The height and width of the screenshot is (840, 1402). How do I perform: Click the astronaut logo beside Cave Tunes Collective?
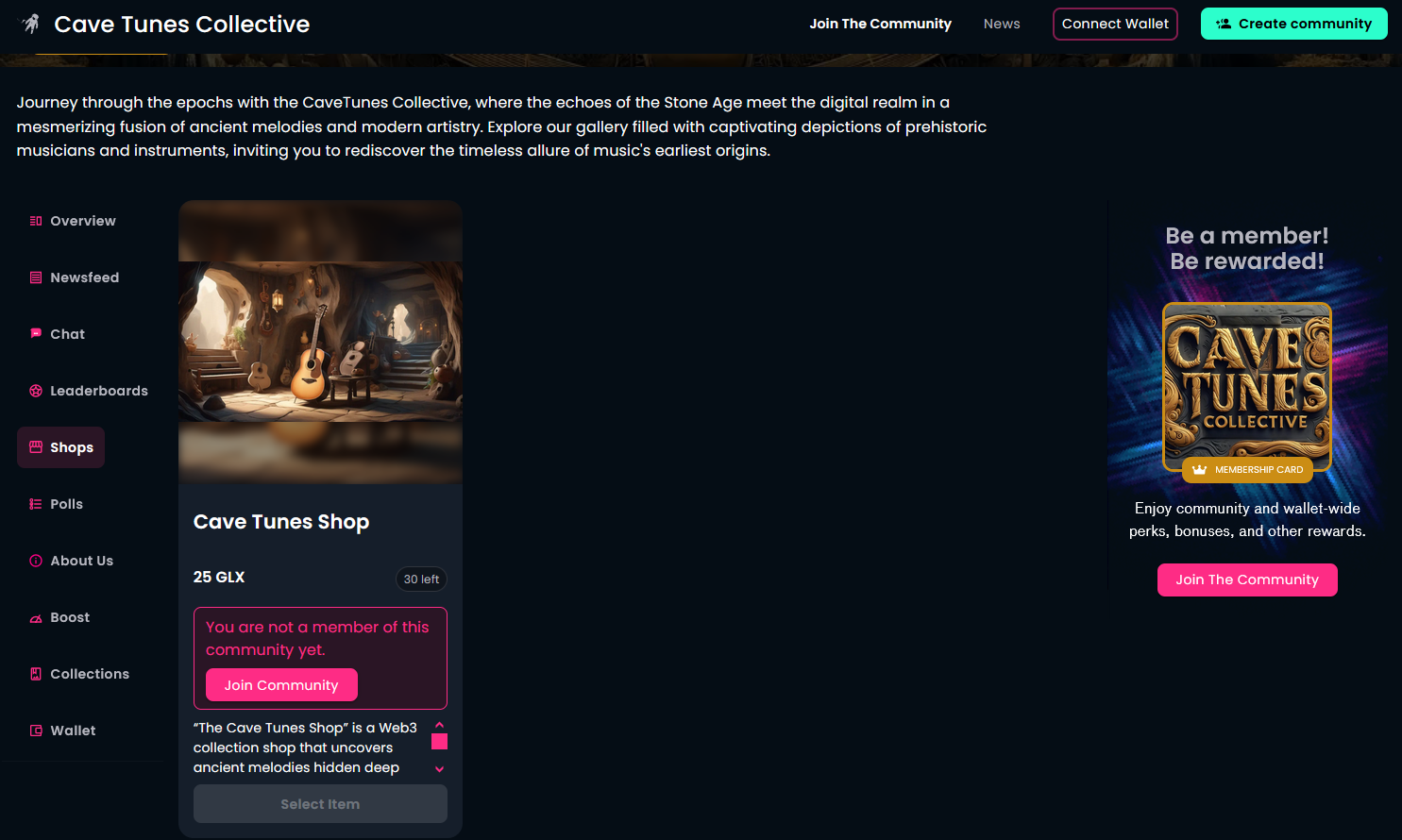point(31,24)
